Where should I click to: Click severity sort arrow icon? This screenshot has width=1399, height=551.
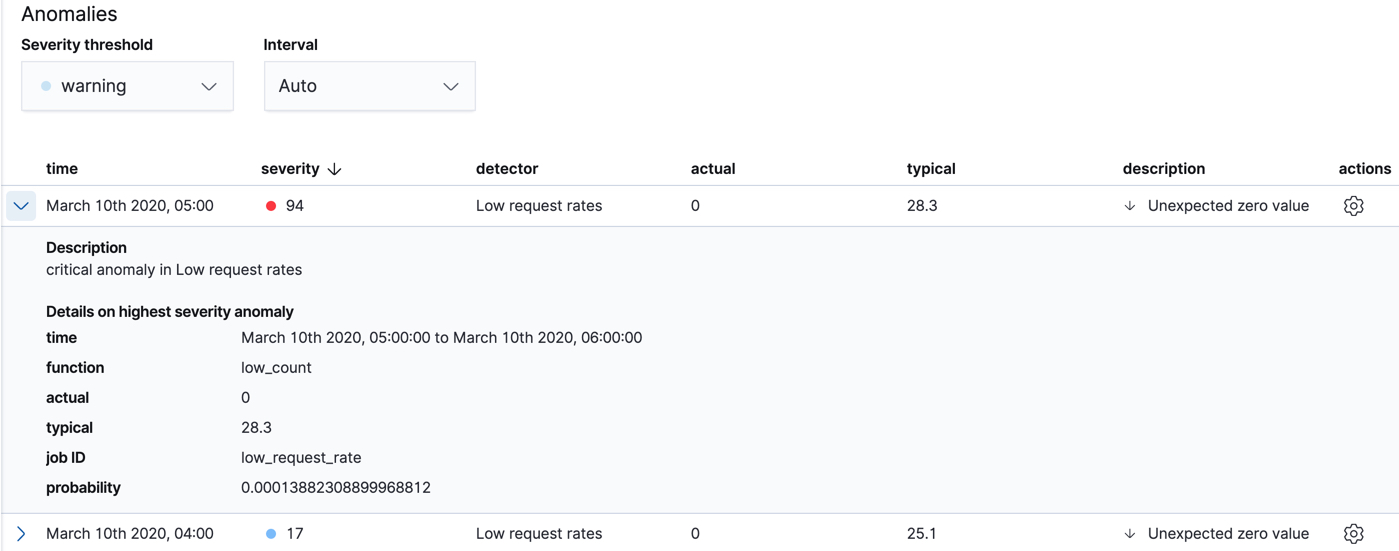tap(335, 169)
